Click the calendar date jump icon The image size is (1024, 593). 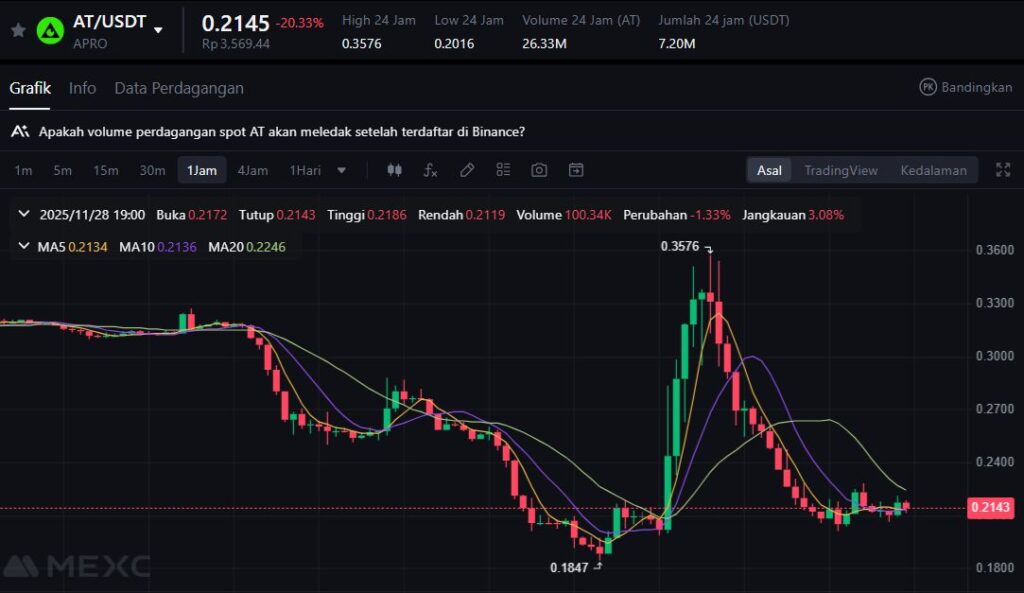point(576,170)
